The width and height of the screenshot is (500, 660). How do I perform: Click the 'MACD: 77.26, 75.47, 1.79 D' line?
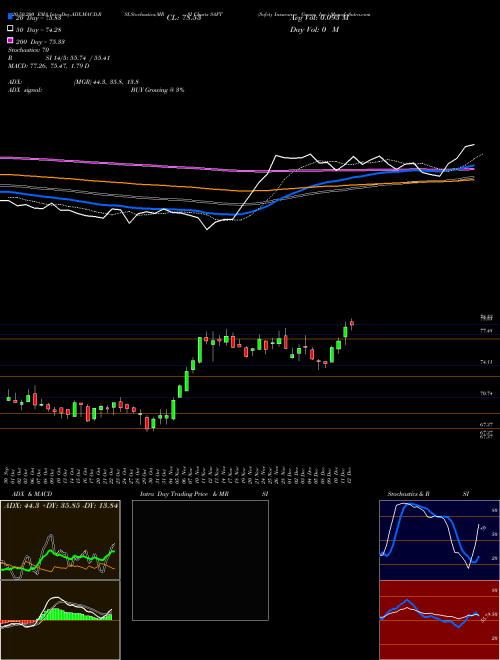click(x=48, y=66)
